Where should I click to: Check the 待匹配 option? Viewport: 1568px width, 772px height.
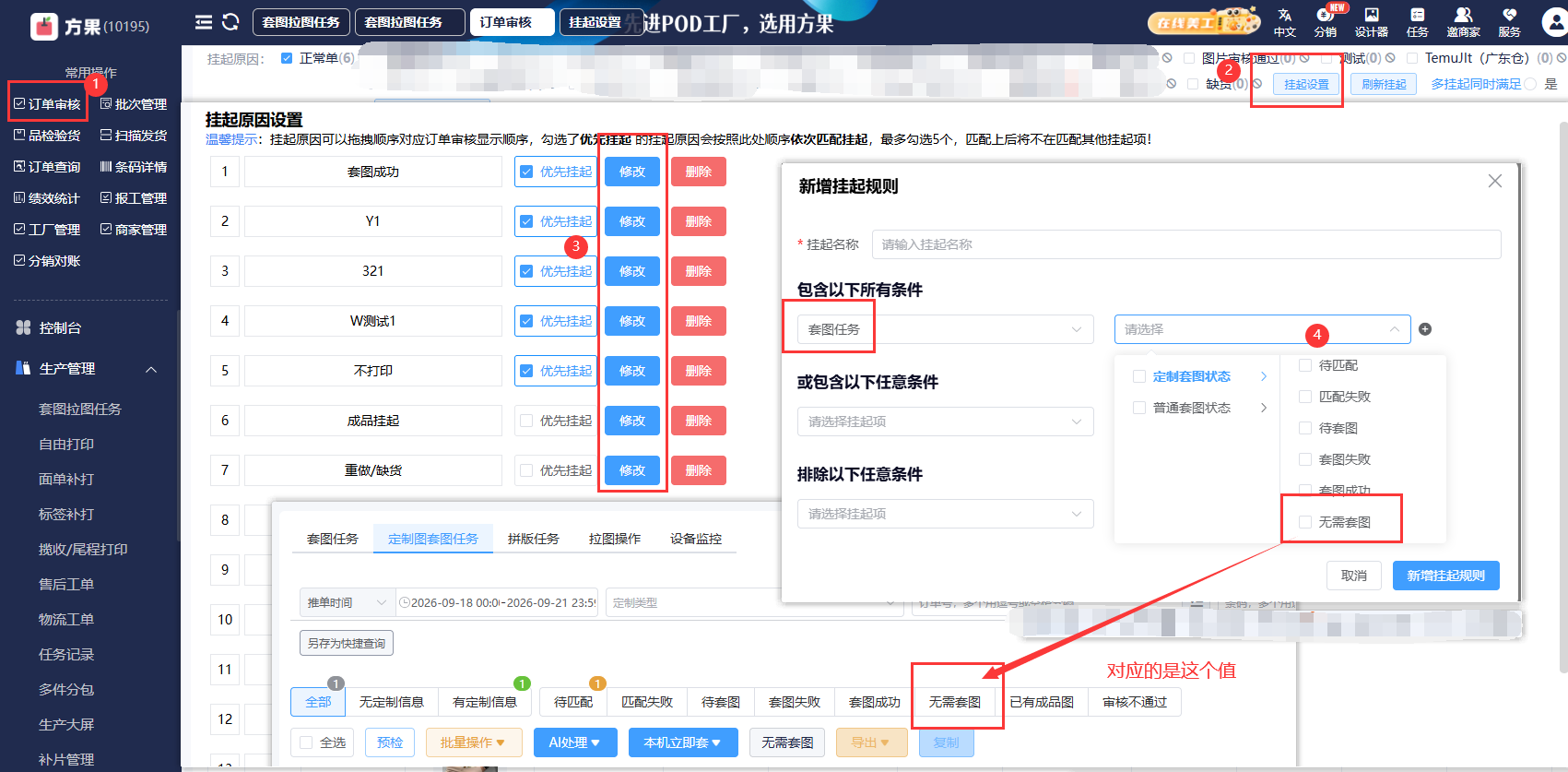tap(1305, 365)
